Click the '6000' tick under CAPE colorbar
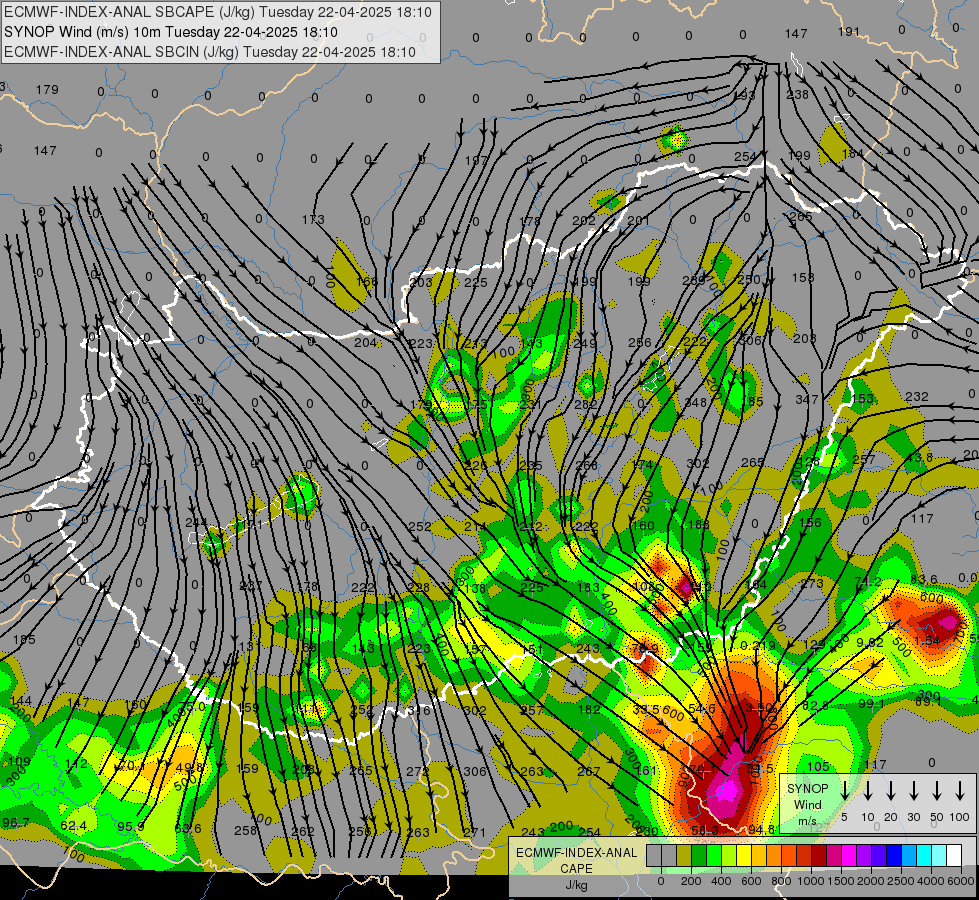This screenshot has height=900, width=979. [961, 881]
